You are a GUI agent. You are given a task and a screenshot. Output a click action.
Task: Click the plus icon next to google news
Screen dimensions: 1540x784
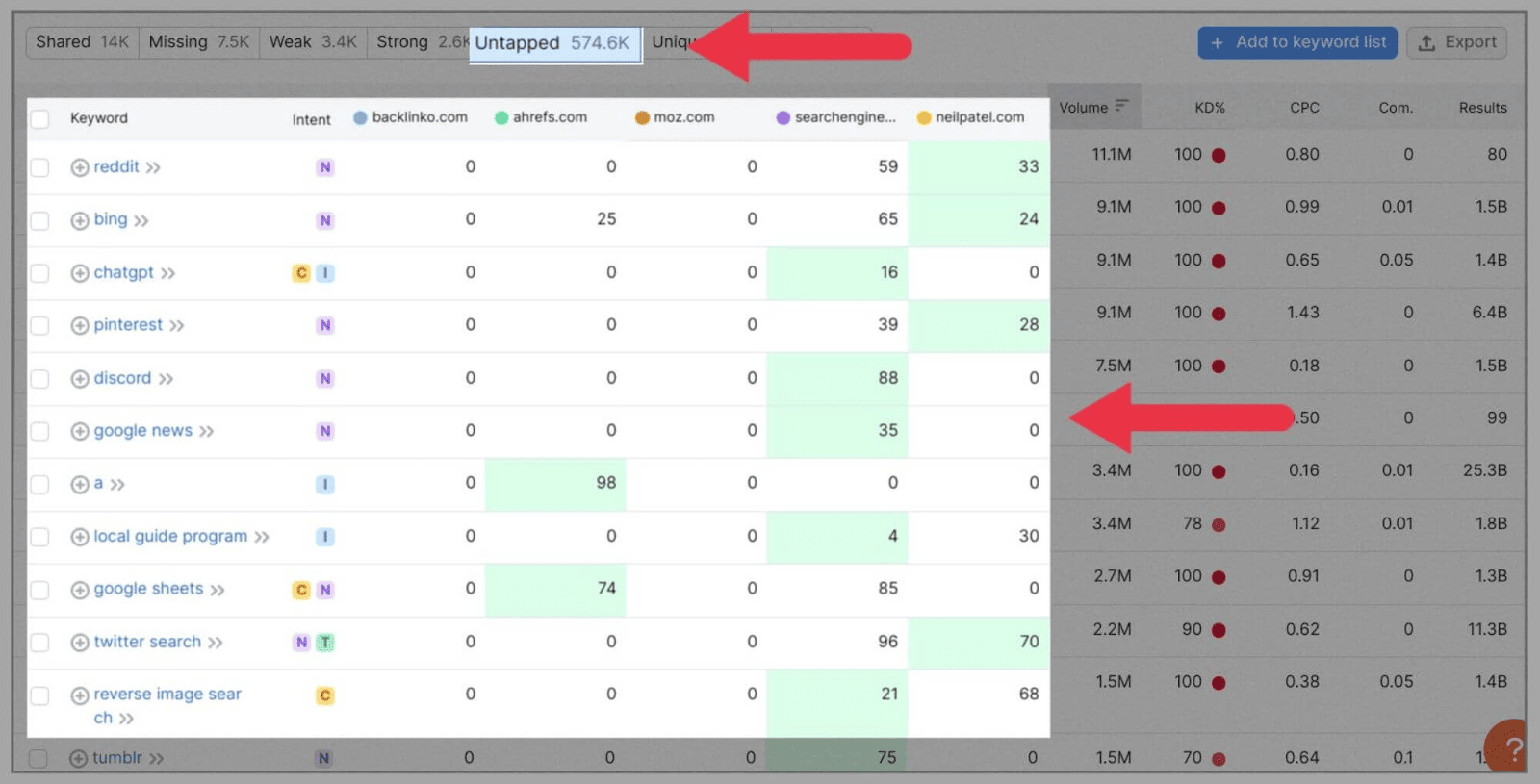(x=80, y=432)
